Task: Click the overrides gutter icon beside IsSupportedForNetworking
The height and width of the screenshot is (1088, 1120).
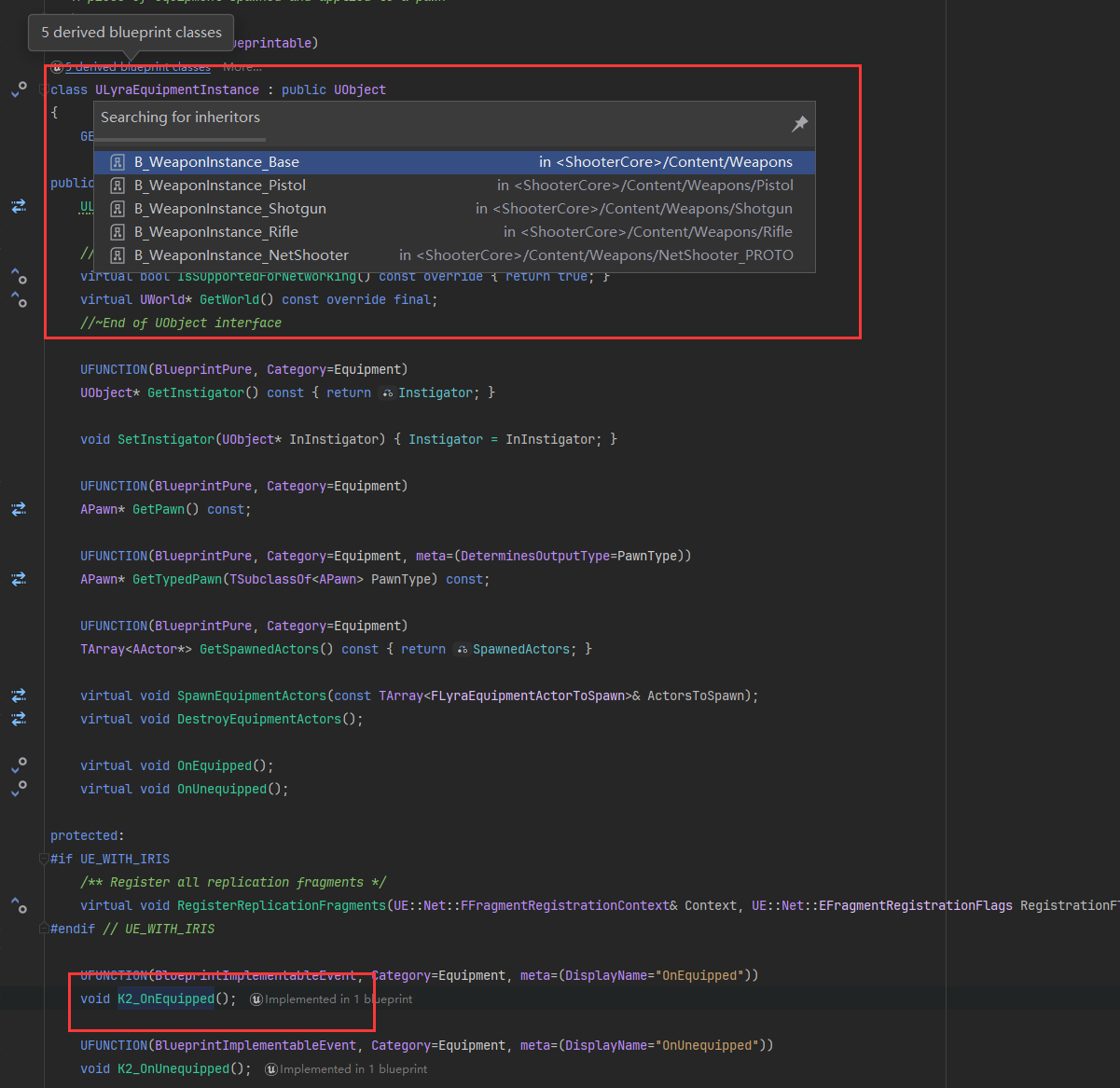Action: click(19, 276)
